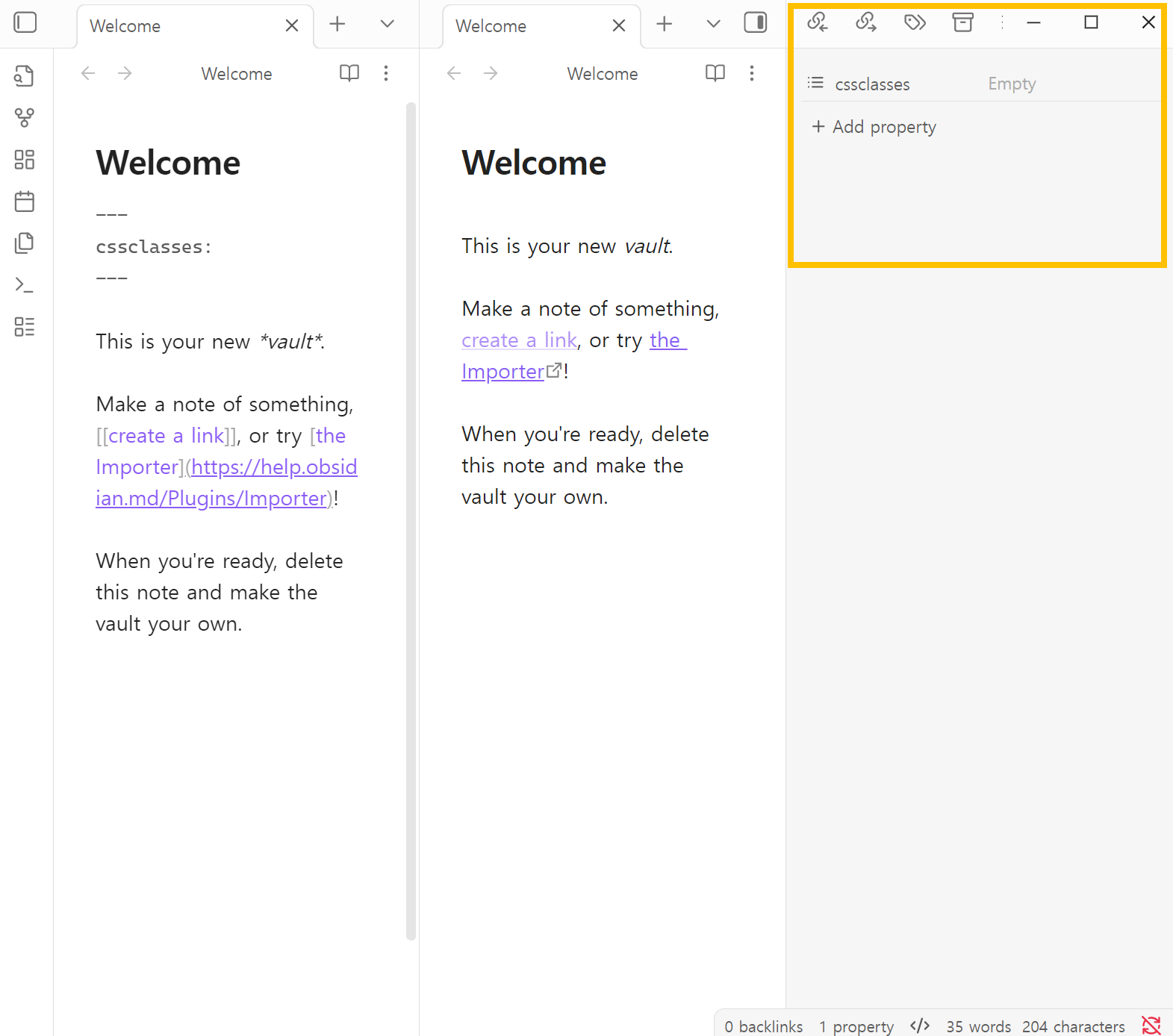Open the command palette icon
1173x1036 pixels.
pos(25,284)
